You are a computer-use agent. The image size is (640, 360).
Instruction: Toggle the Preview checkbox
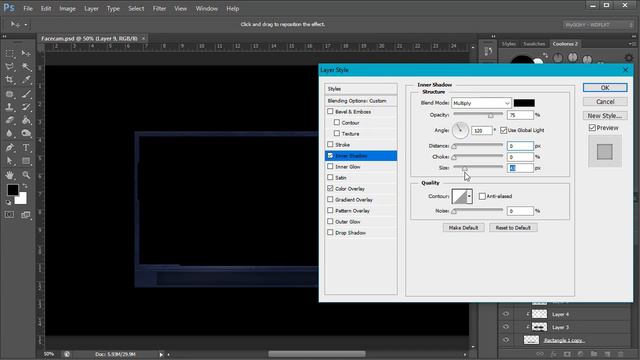pos(592,128)
